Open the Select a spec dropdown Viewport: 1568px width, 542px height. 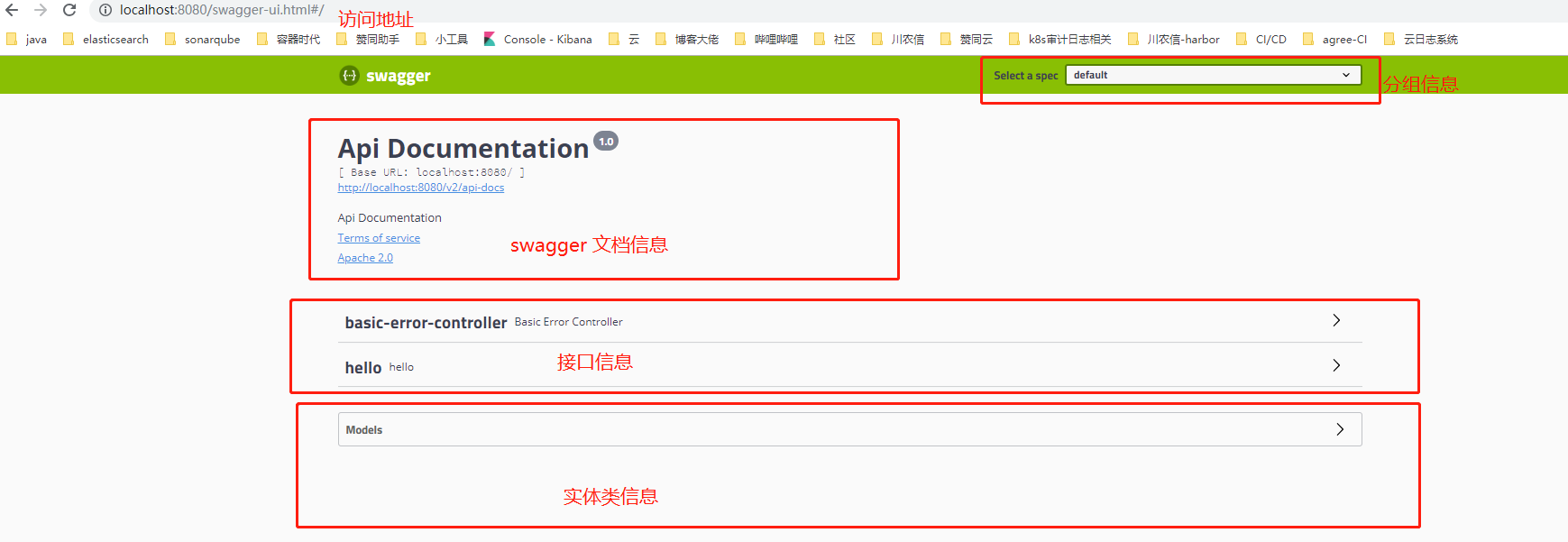point(1213,75)
